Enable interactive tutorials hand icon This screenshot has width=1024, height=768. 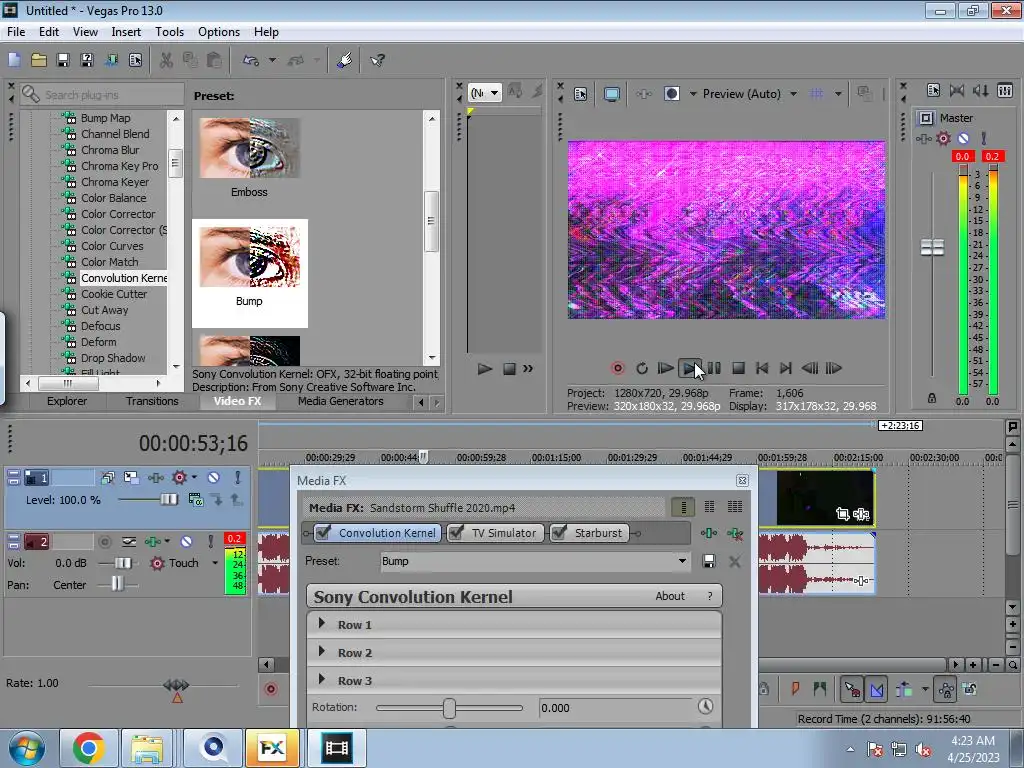tap(345, 61)
